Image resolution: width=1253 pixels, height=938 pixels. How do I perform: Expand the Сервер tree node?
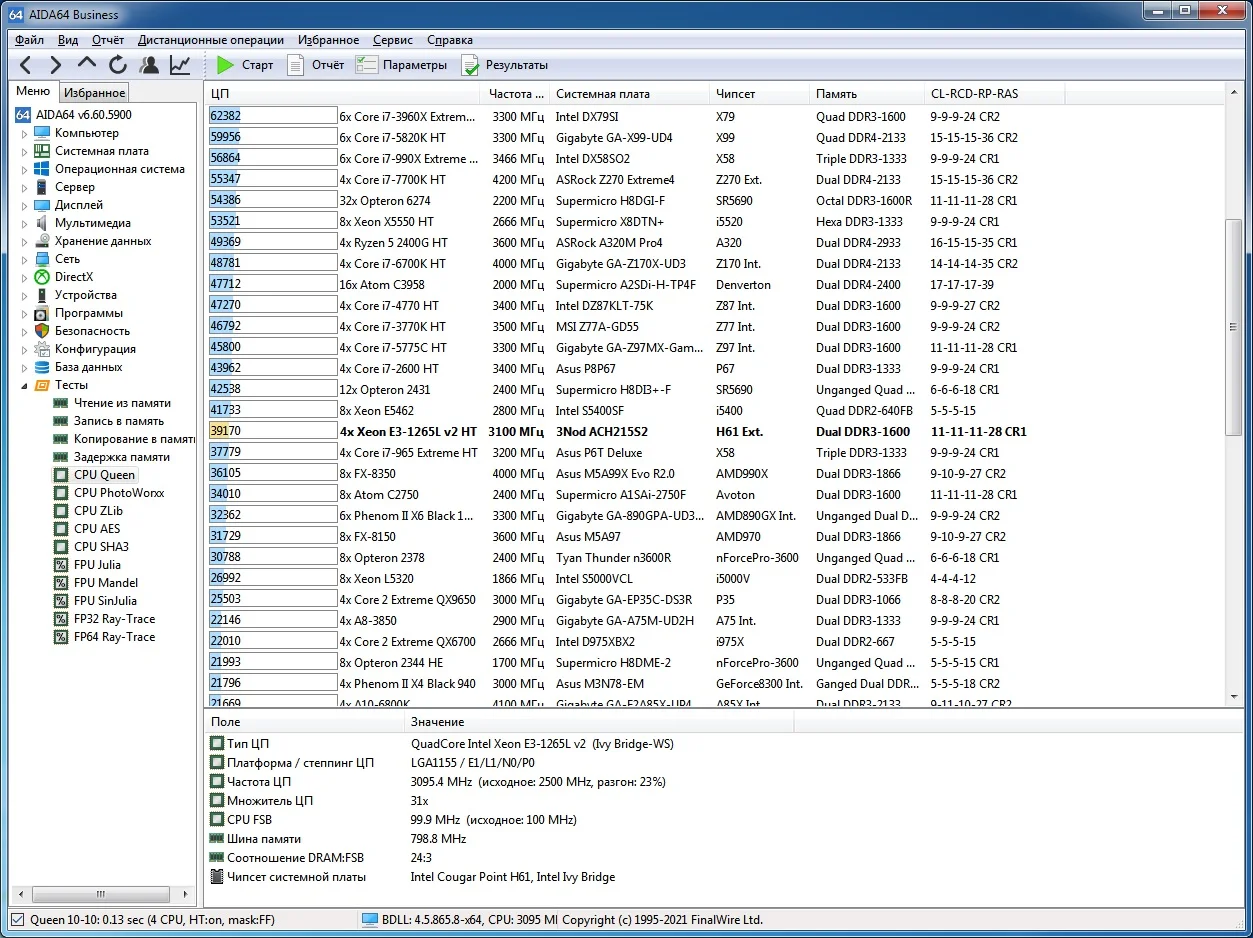25,187
